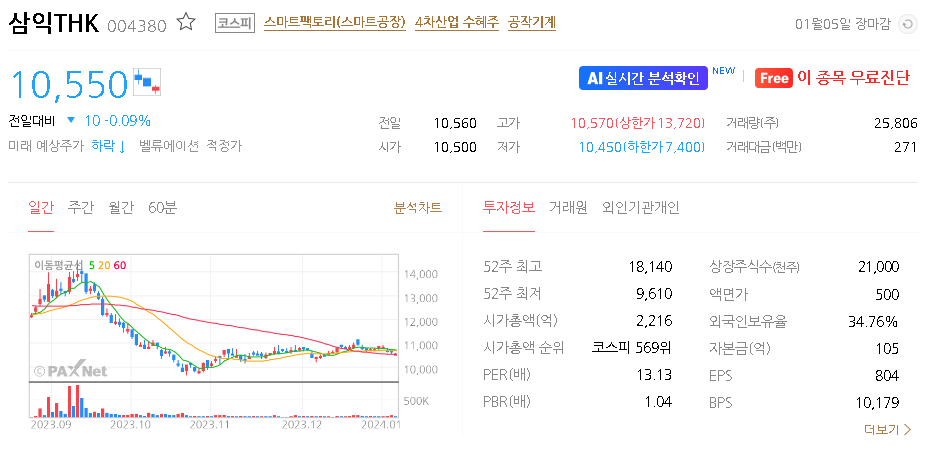This screenshot has height=455, width=929.
Task: Click the 01월05일 장마감 status text
Action: (842, 24)
